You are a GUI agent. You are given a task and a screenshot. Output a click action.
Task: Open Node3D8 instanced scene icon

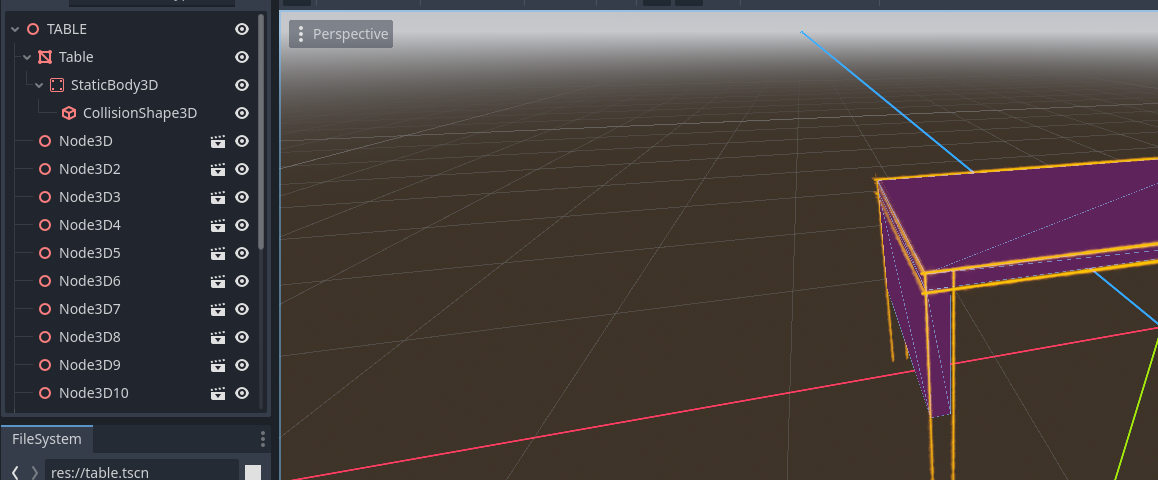click(218, 337)
